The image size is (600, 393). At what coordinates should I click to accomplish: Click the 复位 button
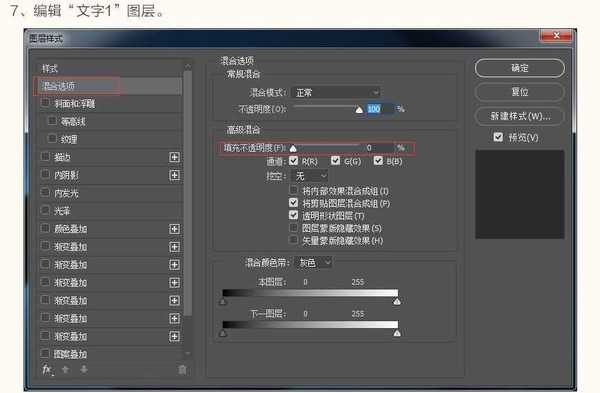(520, 92)
